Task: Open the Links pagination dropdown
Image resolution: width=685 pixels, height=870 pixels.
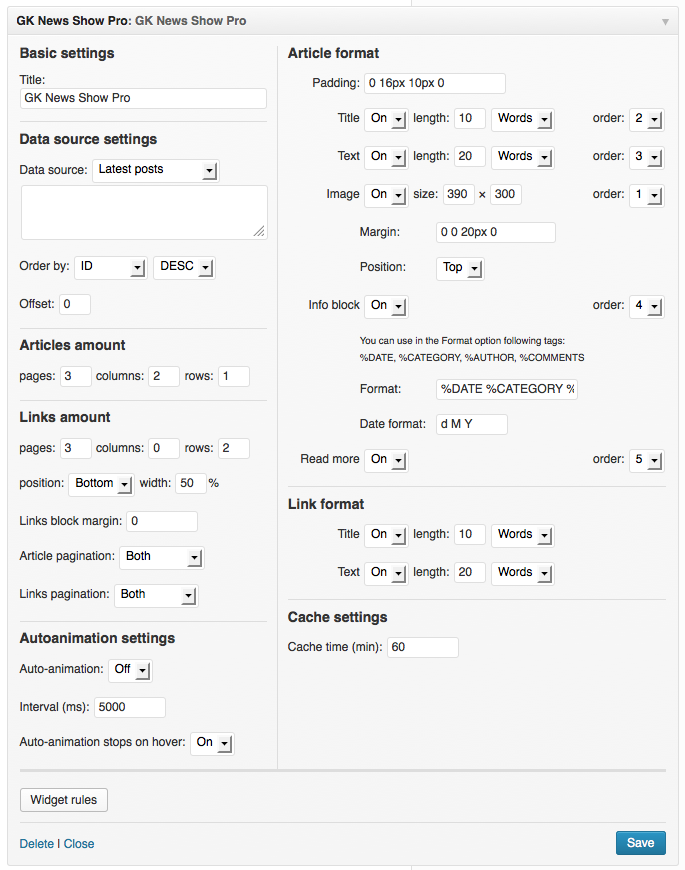Action: tap(156, 595)
